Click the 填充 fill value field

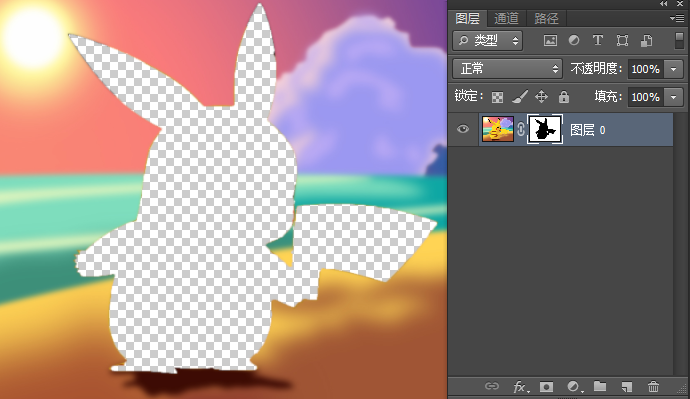(646, 97)
